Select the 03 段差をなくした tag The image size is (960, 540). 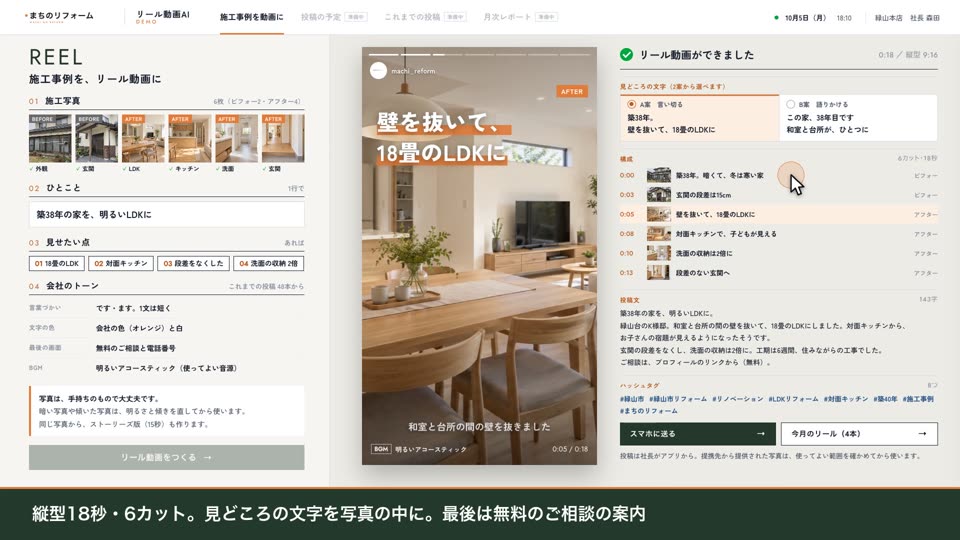[x=193, y=263]
